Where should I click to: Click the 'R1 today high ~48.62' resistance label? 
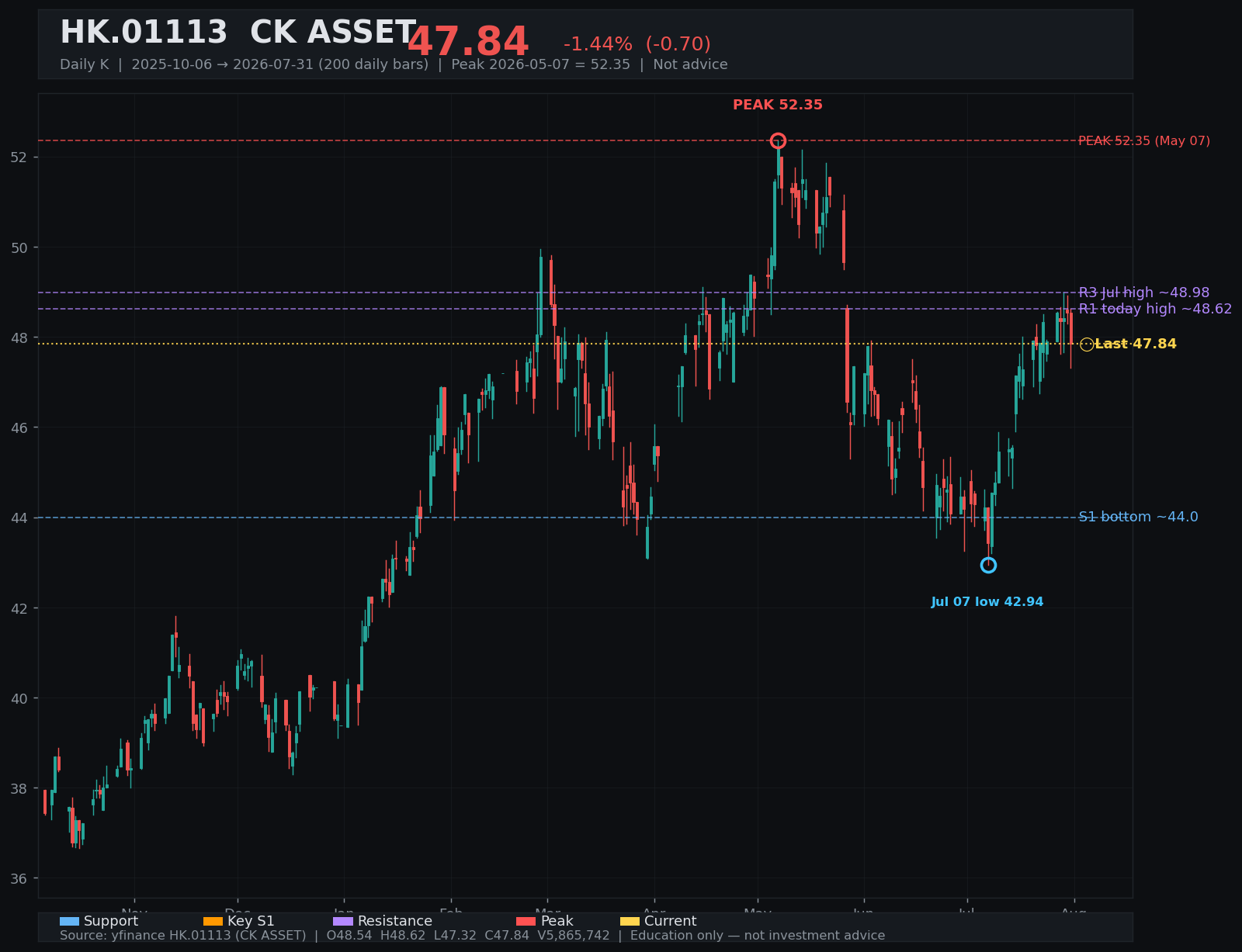tap(1155, 309)
